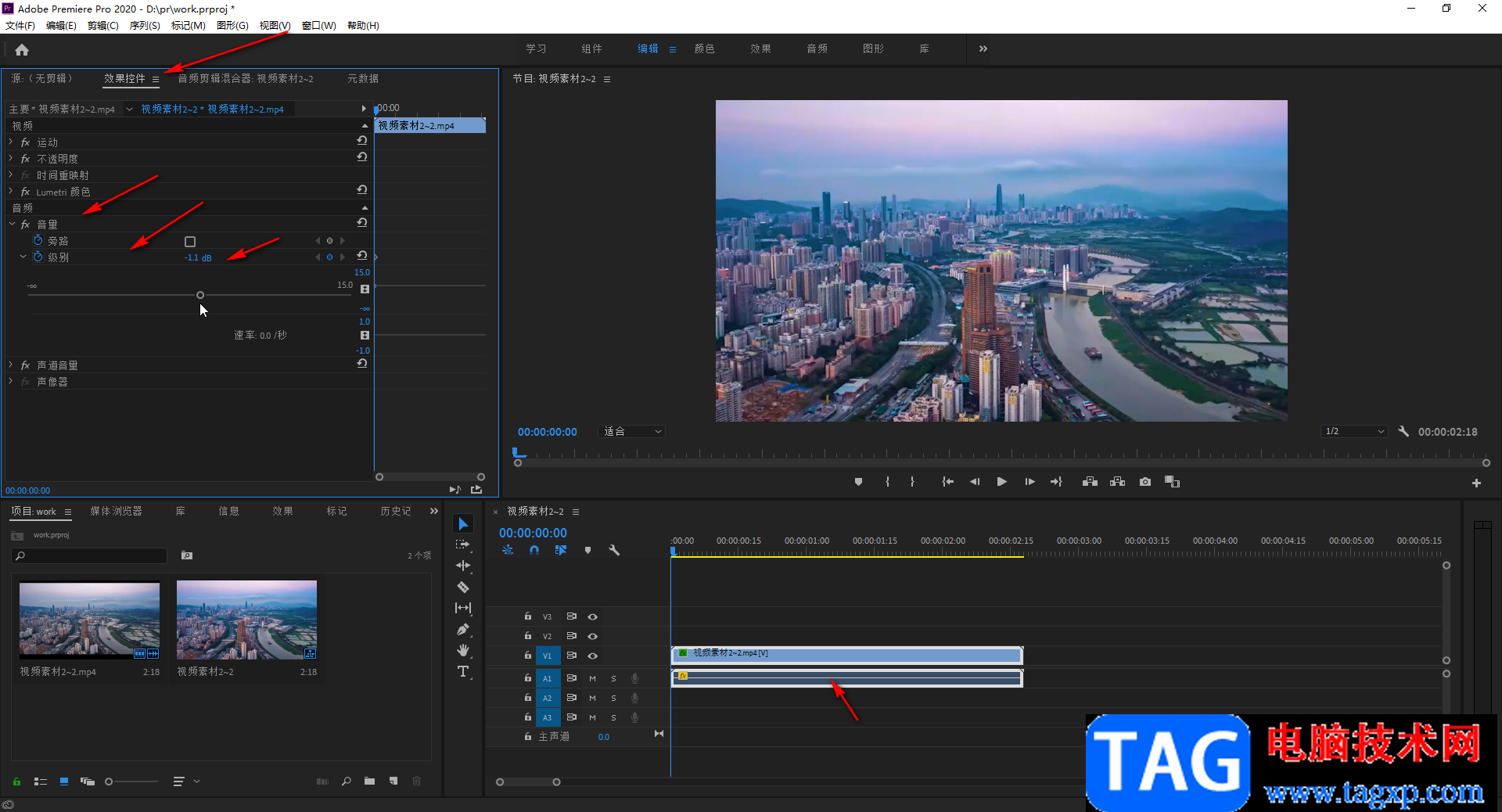The width and height of the screenshot is (1502, 812).
Task: Reset the Motion effect
Action: pos(361,141)
